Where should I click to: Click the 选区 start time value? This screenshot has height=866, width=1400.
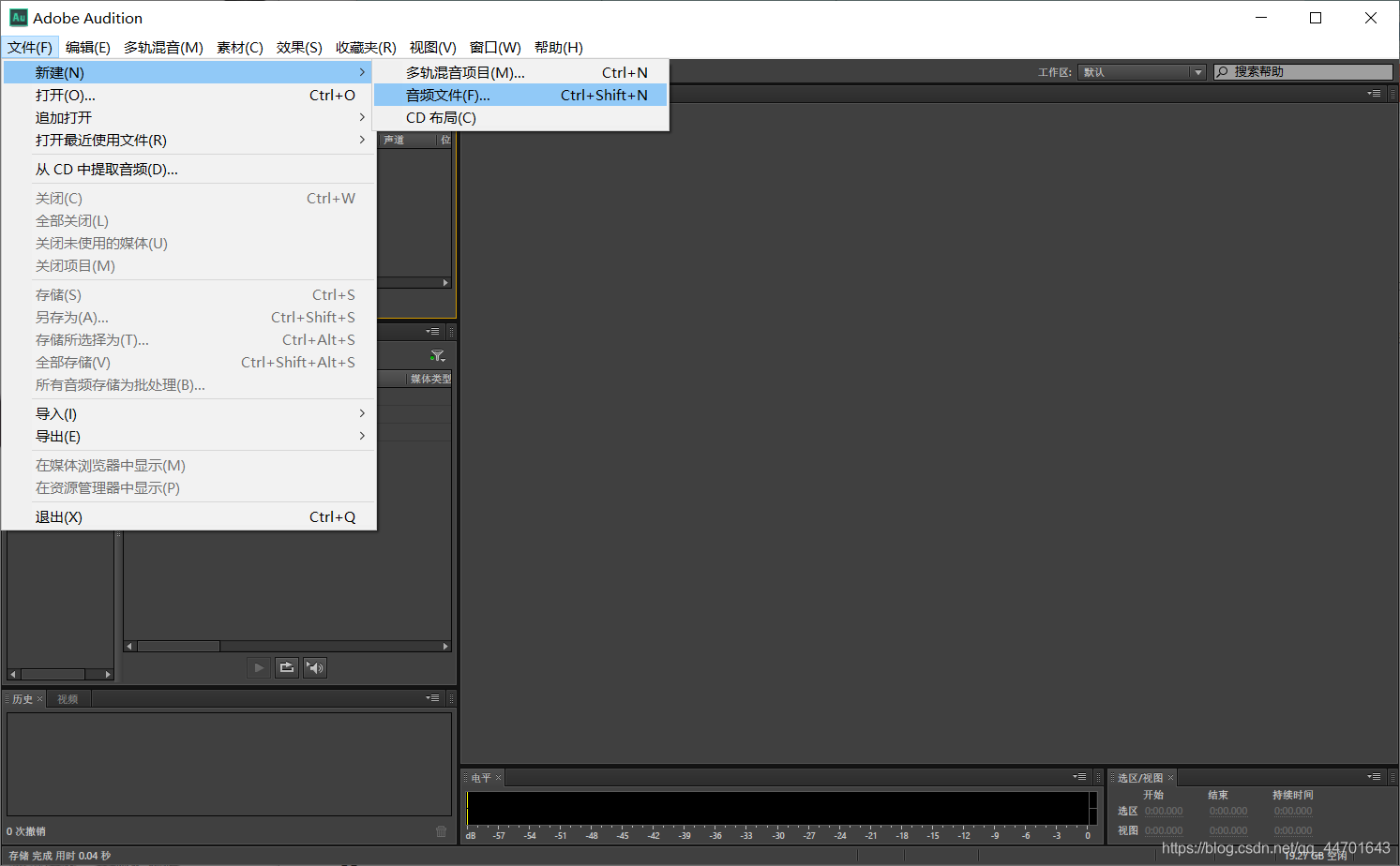tap(1164, 812)
